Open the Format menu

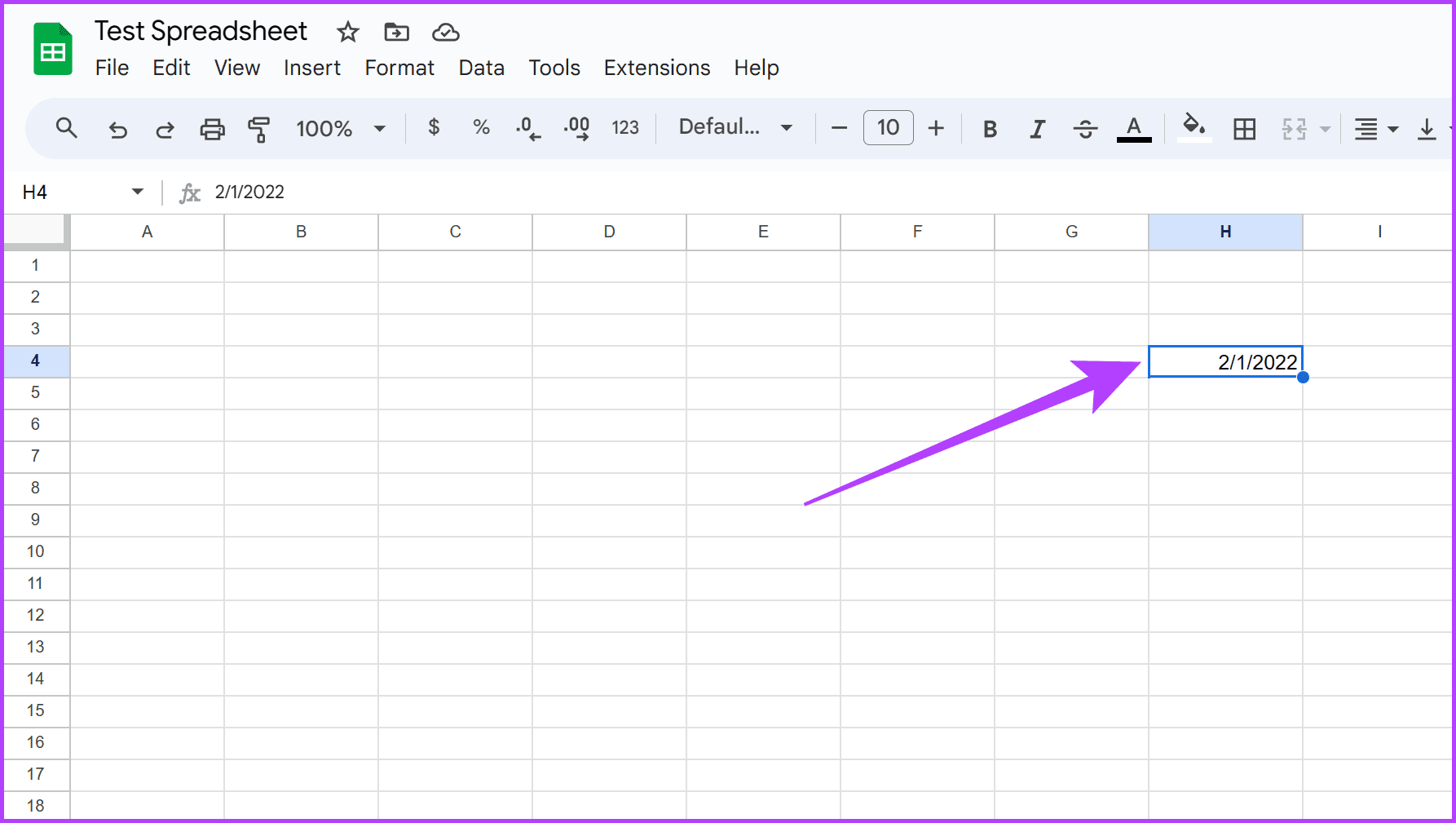point(399,68)
